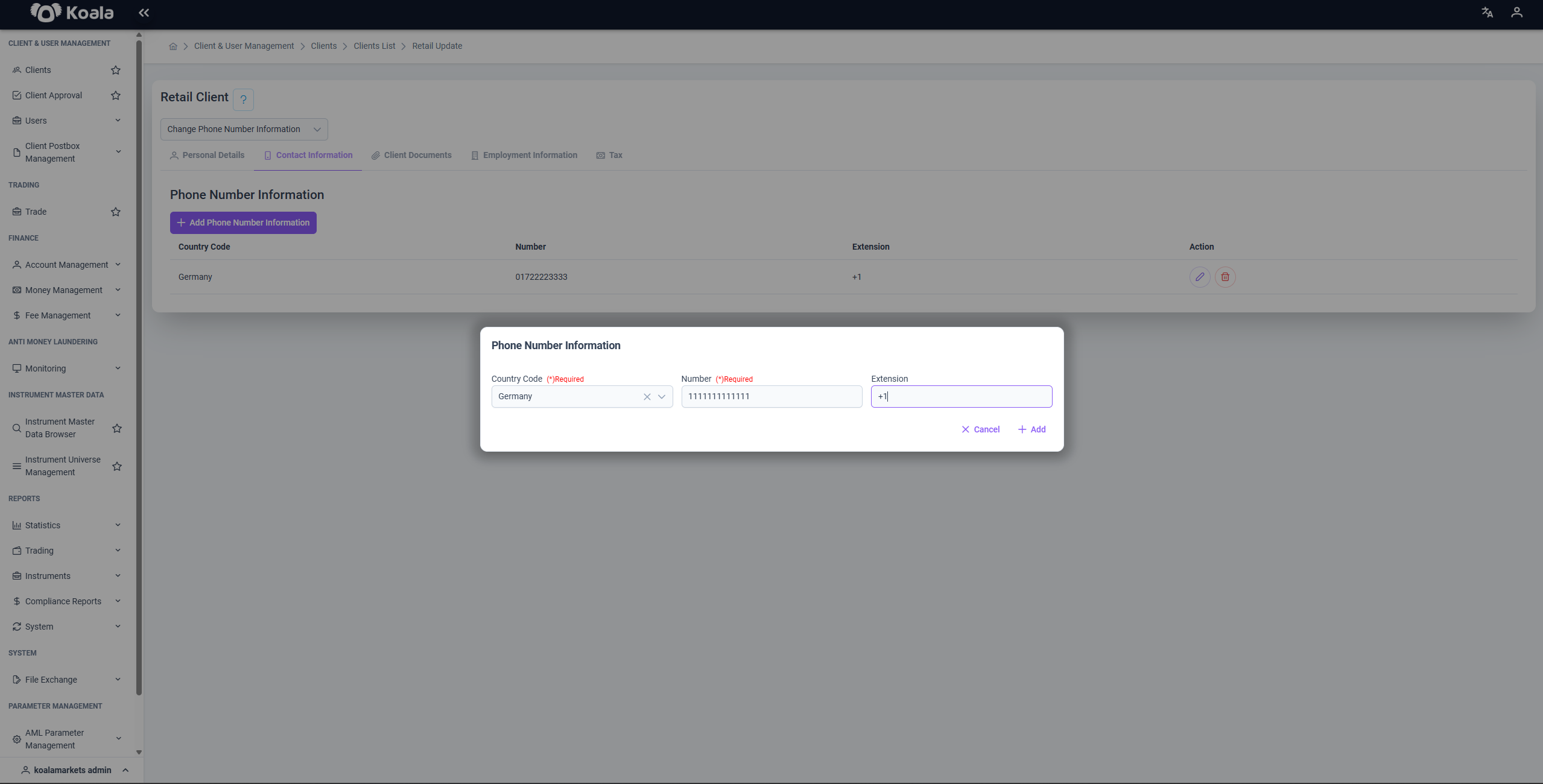Click the sidebar vertical scrollbar
This screenshot has width=1543, height=784.
pyautogui.click(x=139, y=368)
